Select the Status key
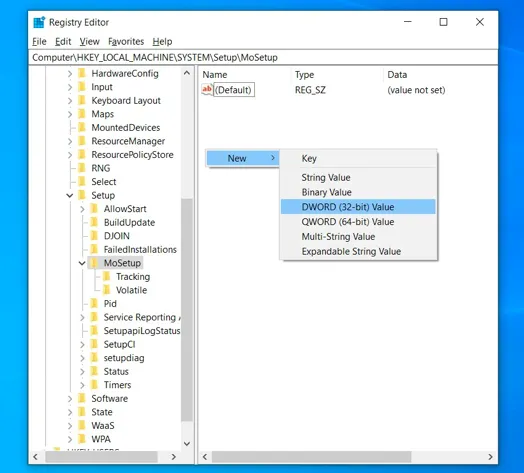Screen dimensions: 524x473 (116, 371)
